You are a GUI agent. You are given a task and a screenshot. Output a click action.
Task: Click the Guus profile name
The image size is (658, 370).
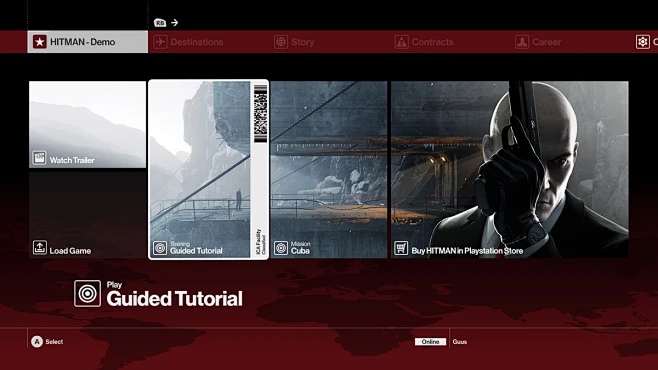click(460, 342)
